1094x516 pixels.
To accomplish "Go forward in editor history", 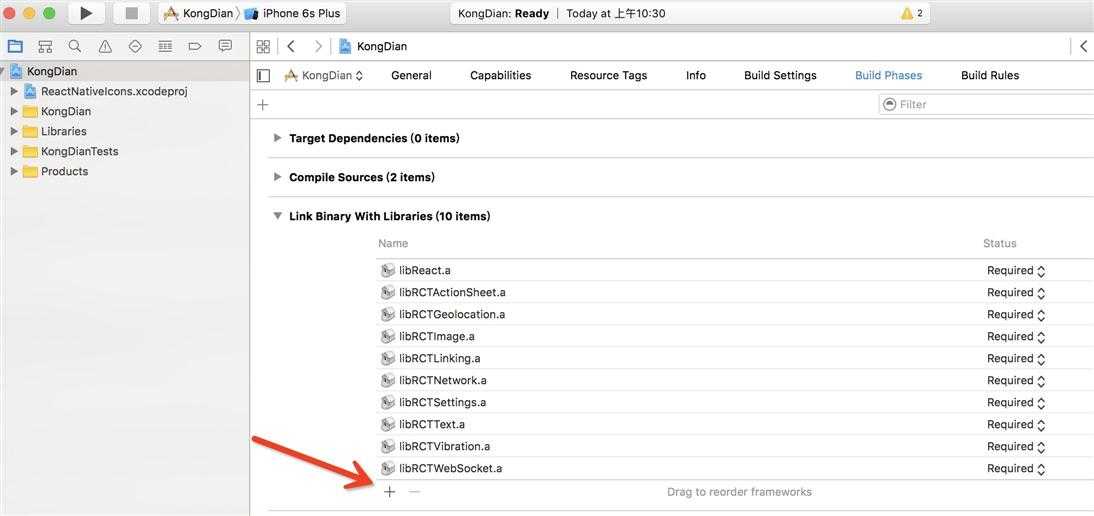I will pos(318,47).
